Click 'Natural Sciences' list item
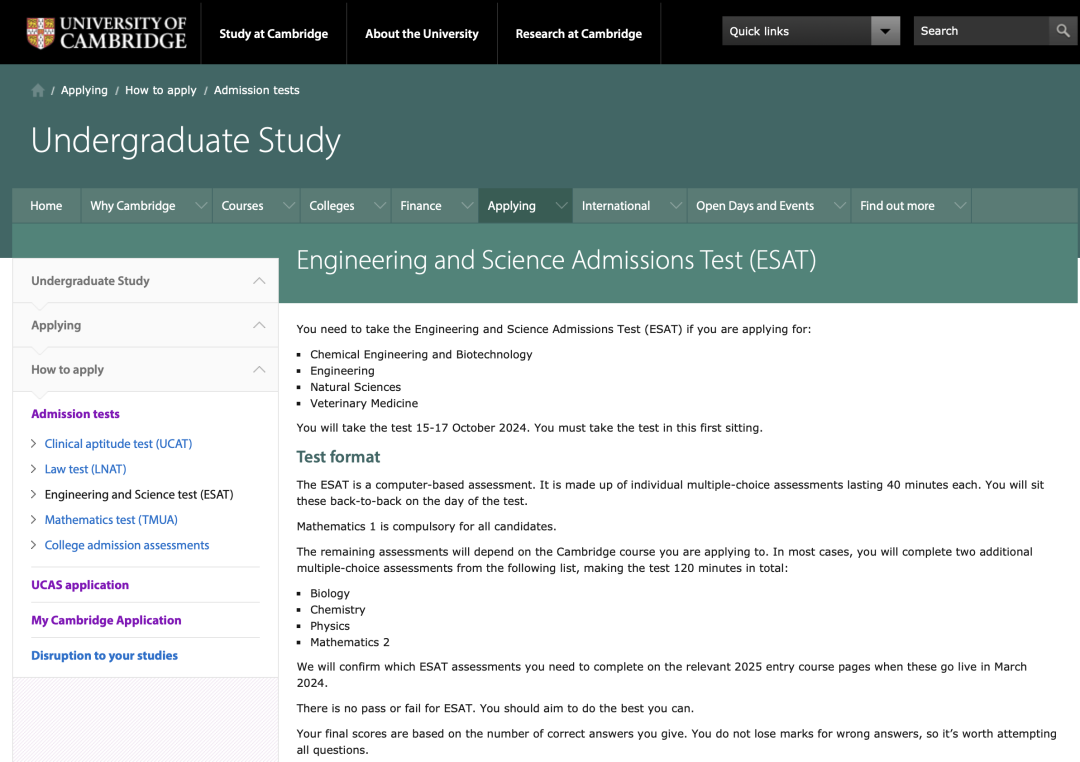The height and width of the screenshot is (762, 1080). click(355, 387)
